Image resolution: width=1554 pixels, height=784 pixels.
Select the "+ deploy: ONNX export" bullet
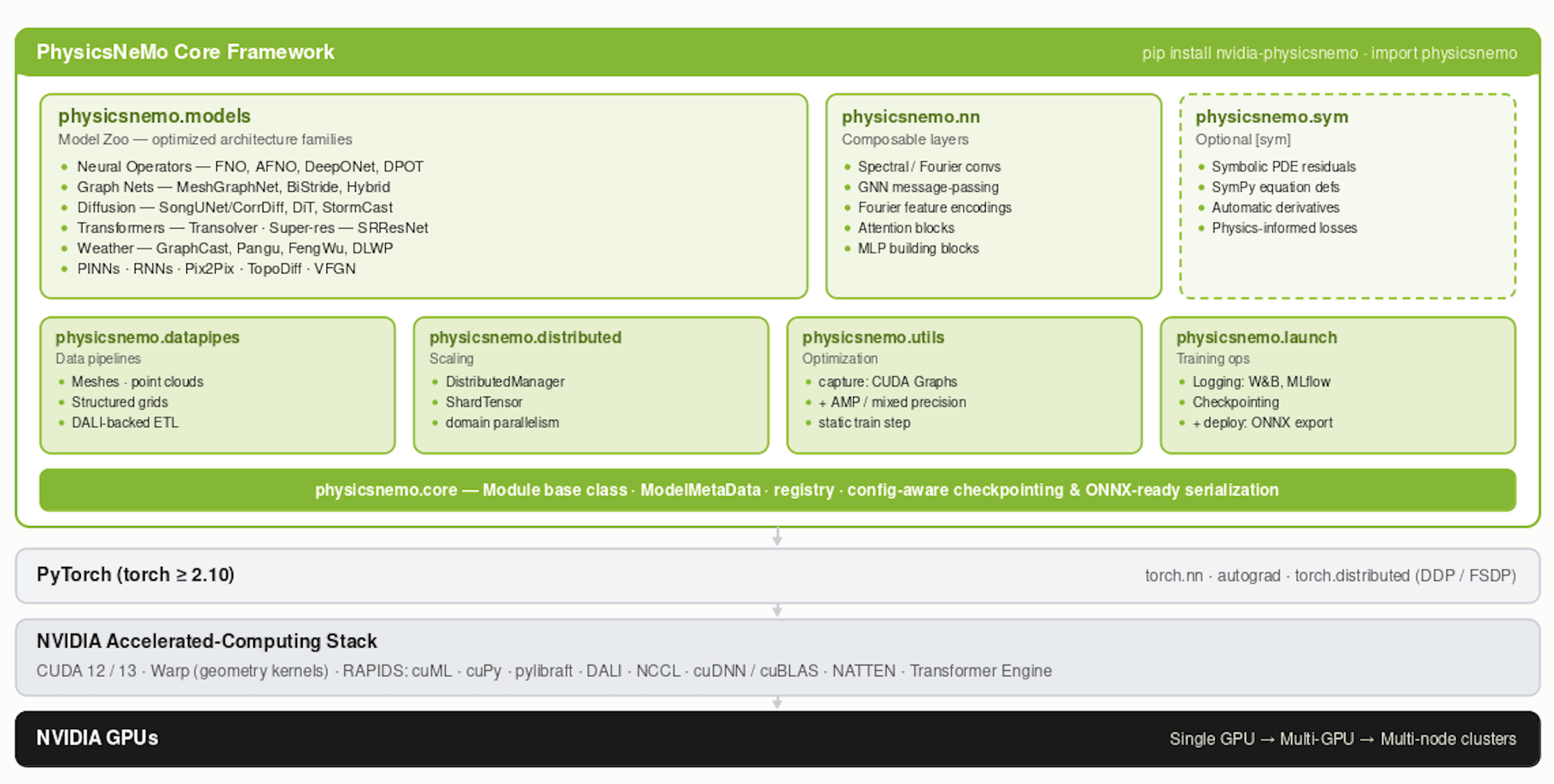point(1263,422)
